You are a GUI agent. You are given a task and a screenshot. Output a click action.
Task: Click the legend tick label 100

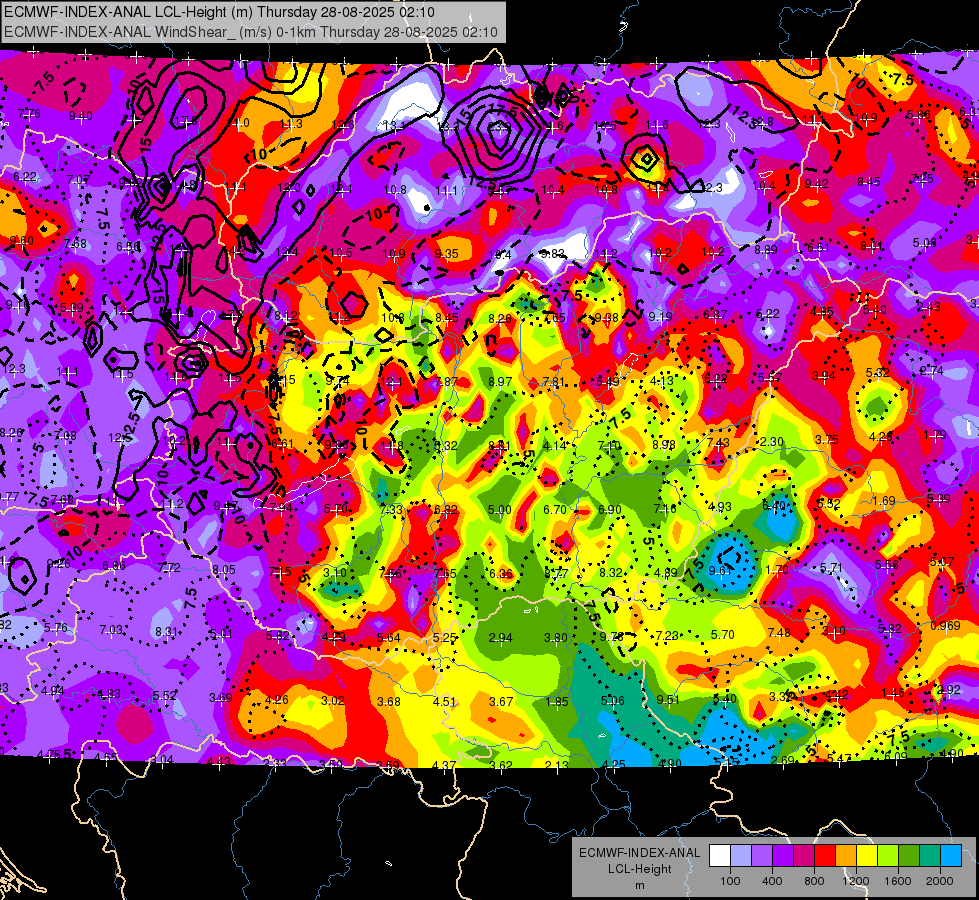[x=731, y=881]
